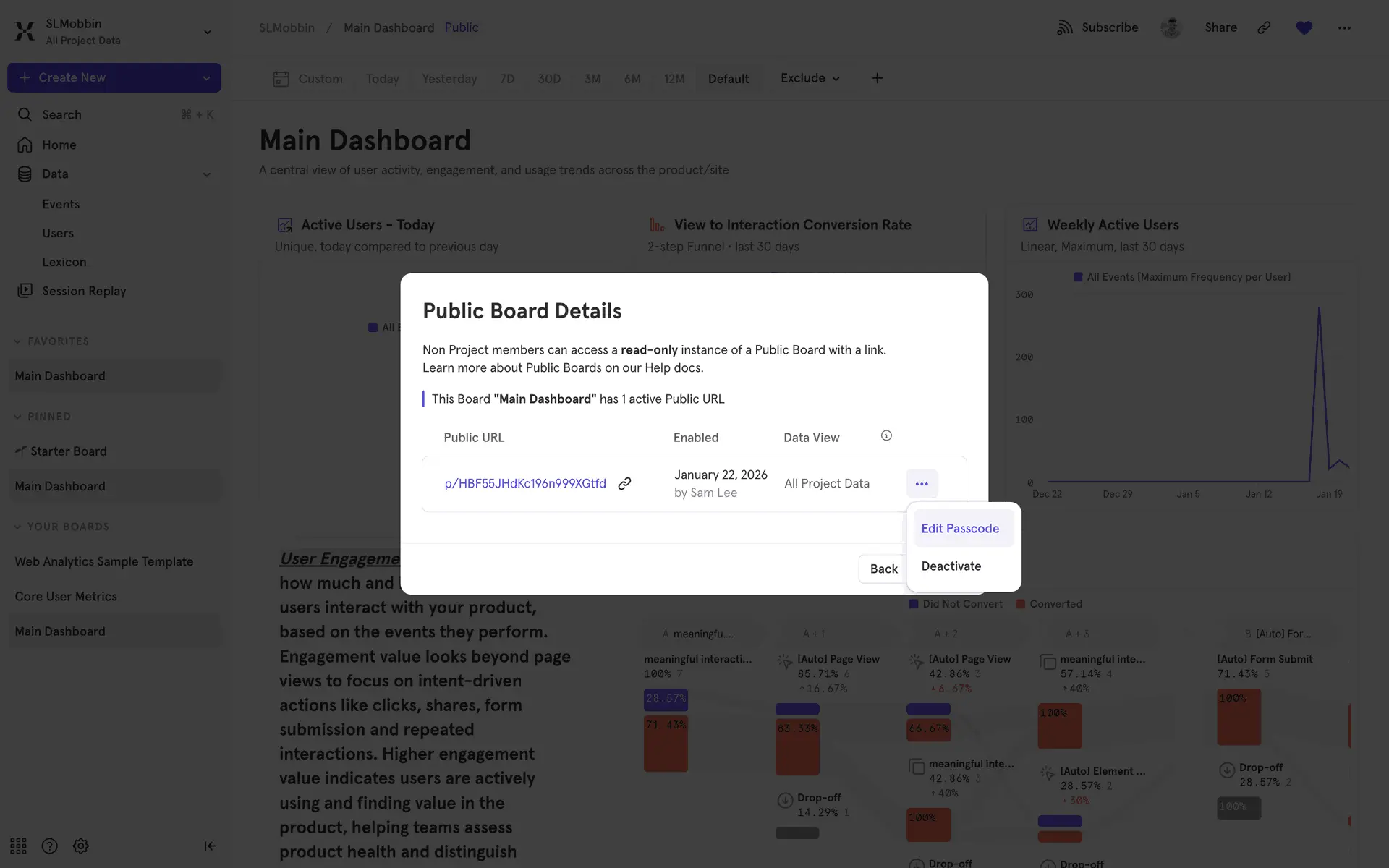
Task: Open the SLMobbin project switcher chevron
Action: (x=207, y=32)
